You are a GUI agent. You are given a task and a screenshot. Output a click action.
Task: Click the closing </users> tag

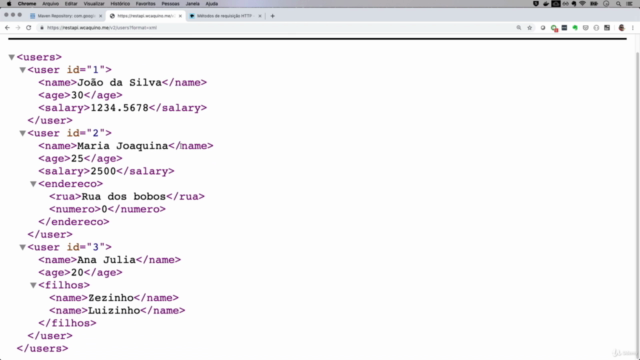42,348
